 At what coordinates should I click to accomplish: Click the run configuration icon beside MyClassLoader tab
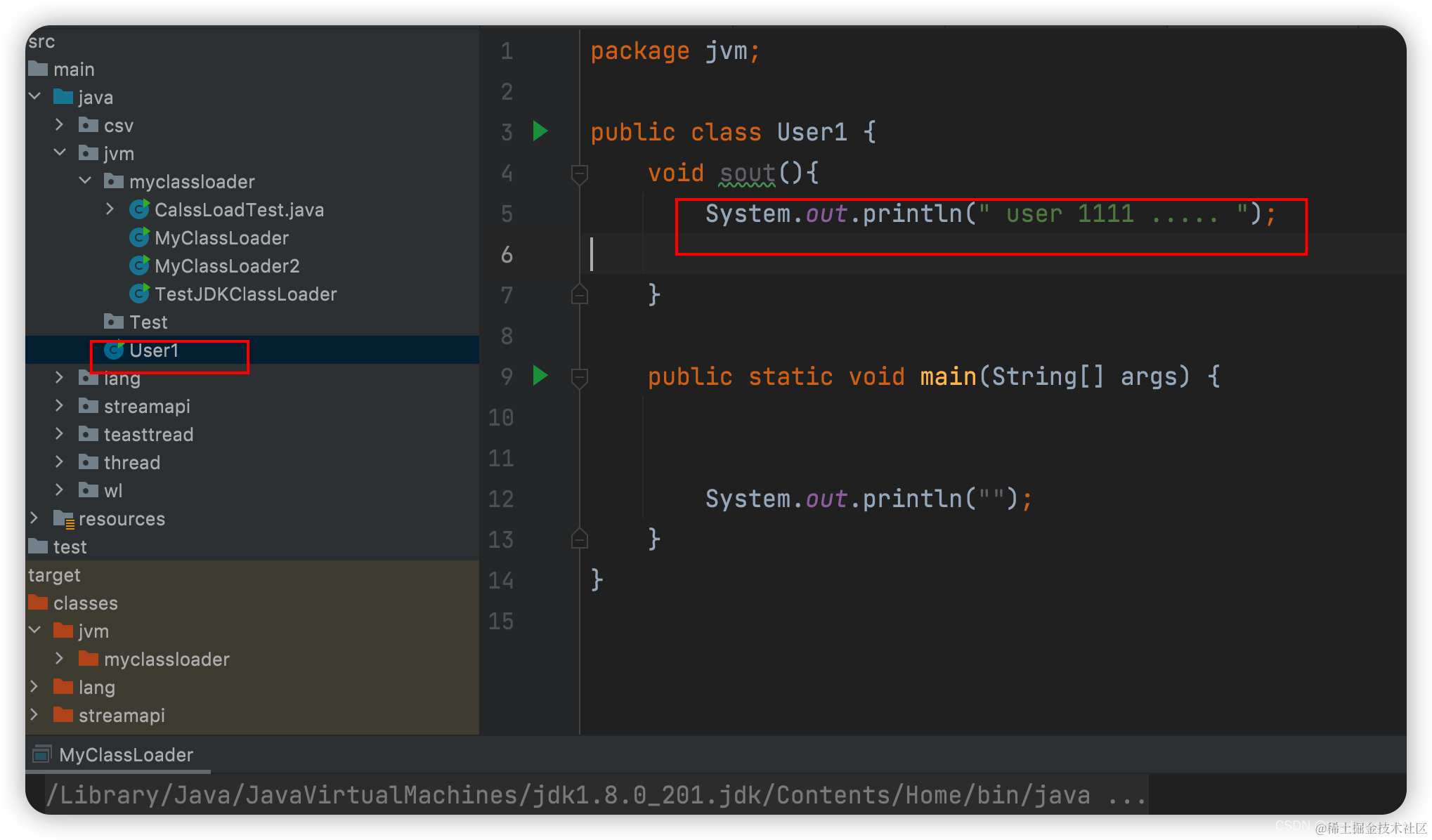pos(42,754)
